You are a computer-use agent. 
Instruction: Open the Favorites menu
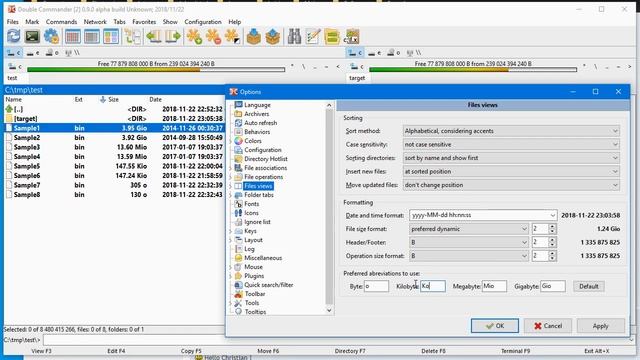click(144, 22)
